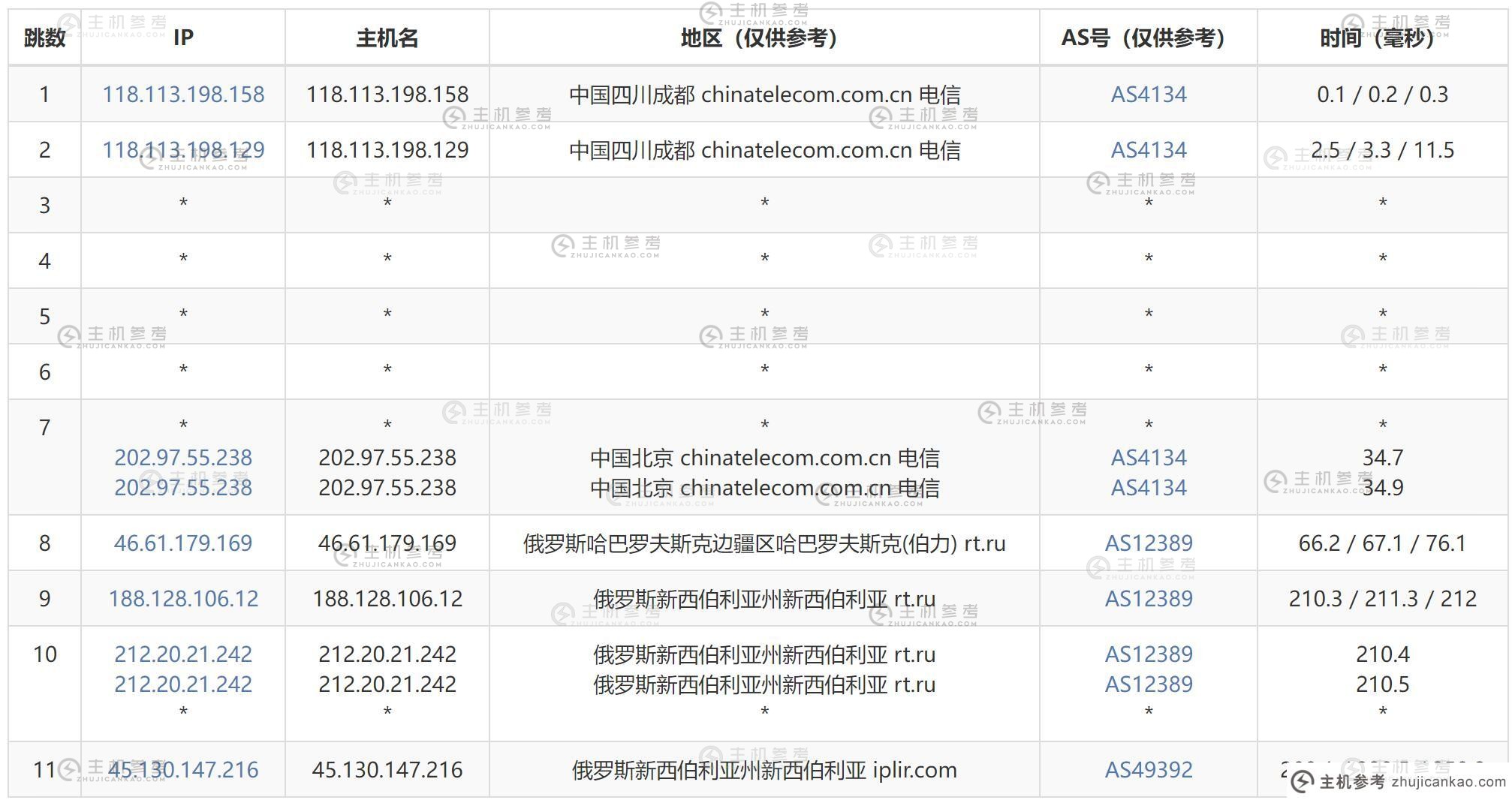Click IP link 188.128.106.12

click(183, 599)
